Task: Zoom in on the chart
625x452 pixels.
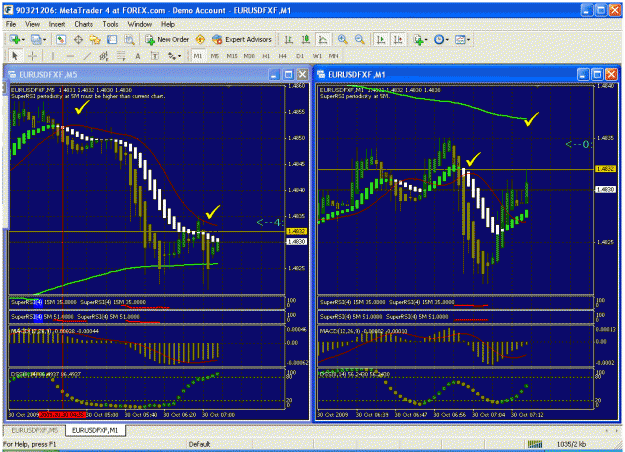Action: pos(342,39)
